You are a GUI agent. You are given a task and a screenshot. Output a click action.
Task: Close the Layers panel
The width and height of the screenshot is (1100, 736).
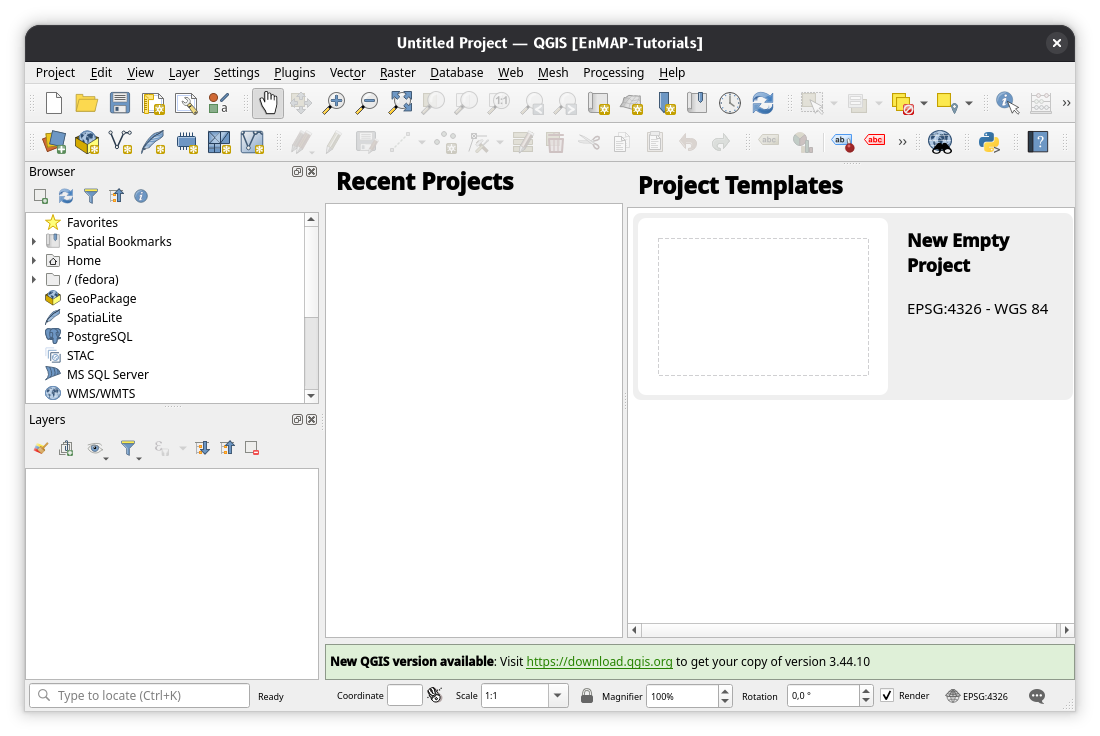tap(311, 420)
